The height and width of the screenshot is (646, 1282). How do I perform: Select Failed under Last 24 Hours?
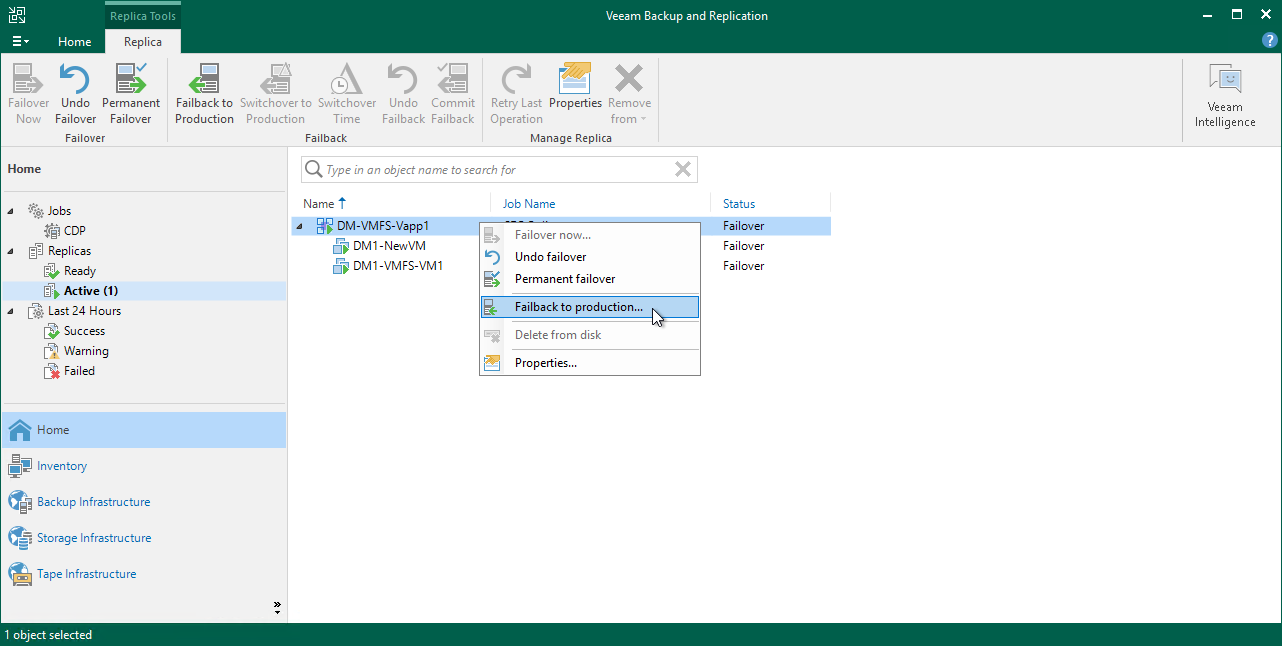(x=79, y=371)
